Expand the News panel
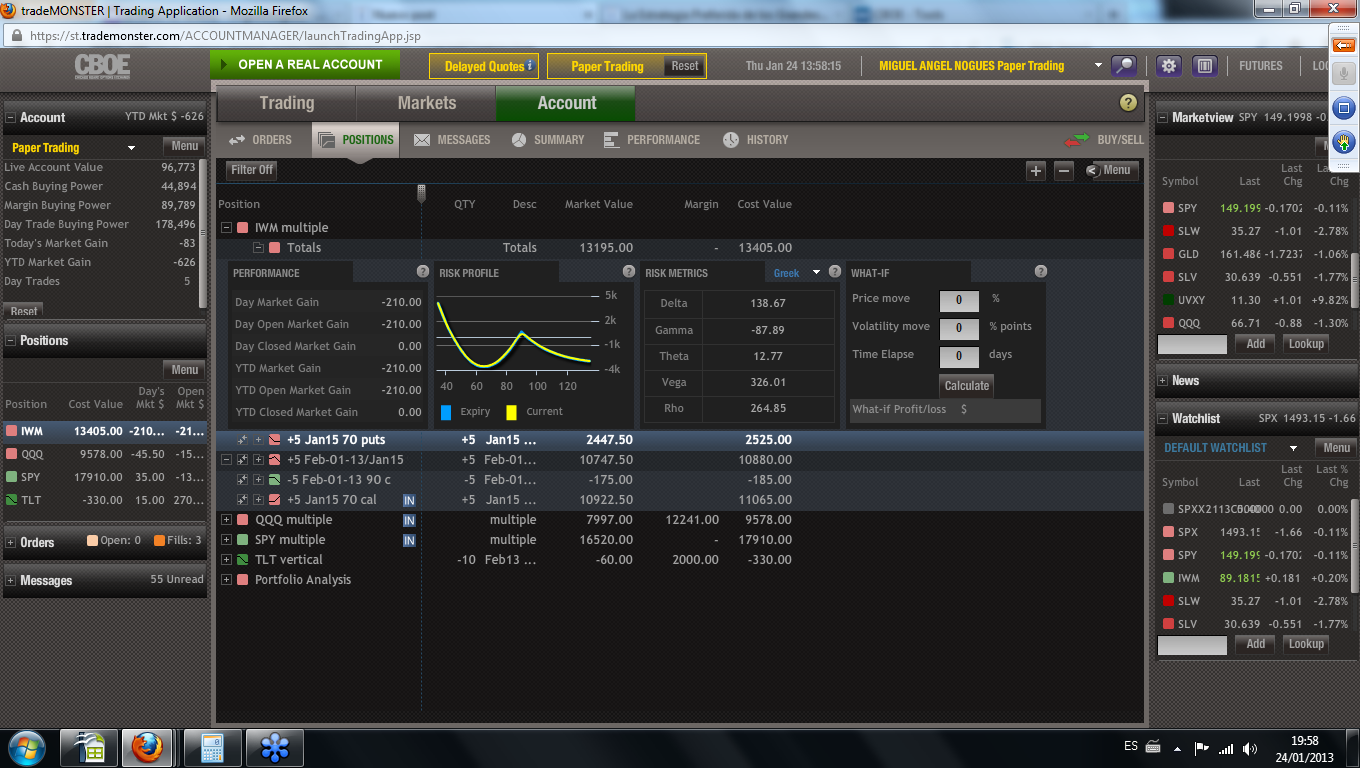The height and width of the screenshot is (768, 1360). 1163,381
